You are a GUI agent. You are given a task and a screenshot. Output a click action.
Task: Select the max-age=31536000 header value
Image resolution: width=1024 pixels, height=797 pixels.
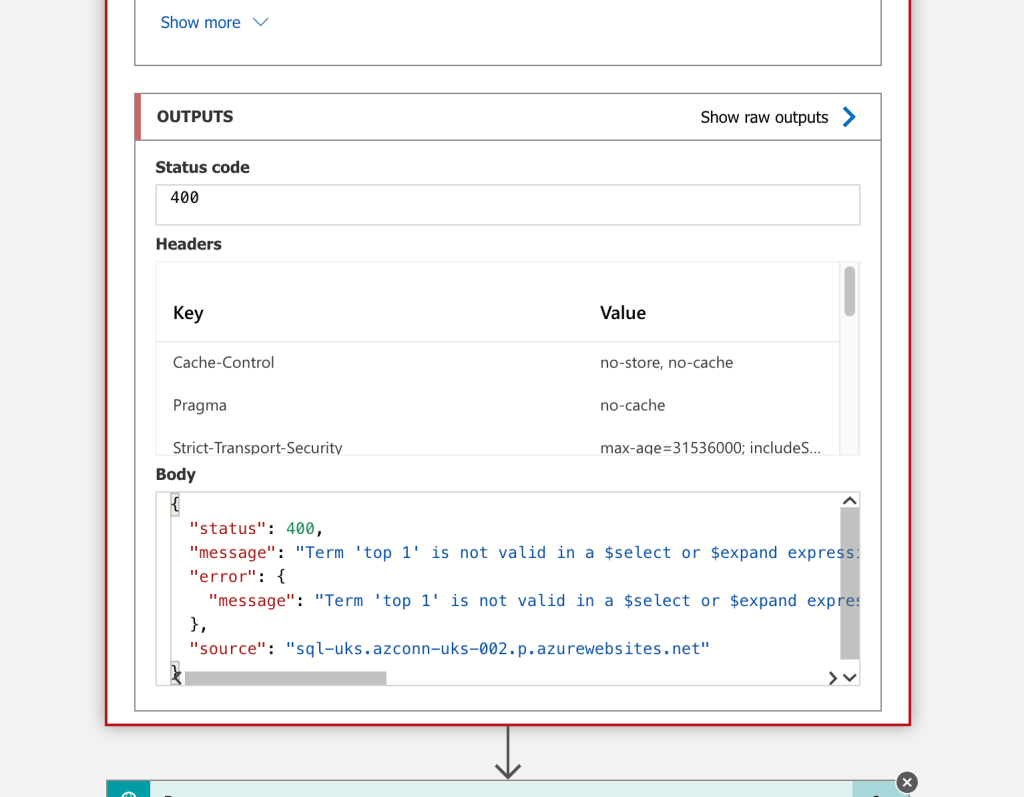click(710, 447)
